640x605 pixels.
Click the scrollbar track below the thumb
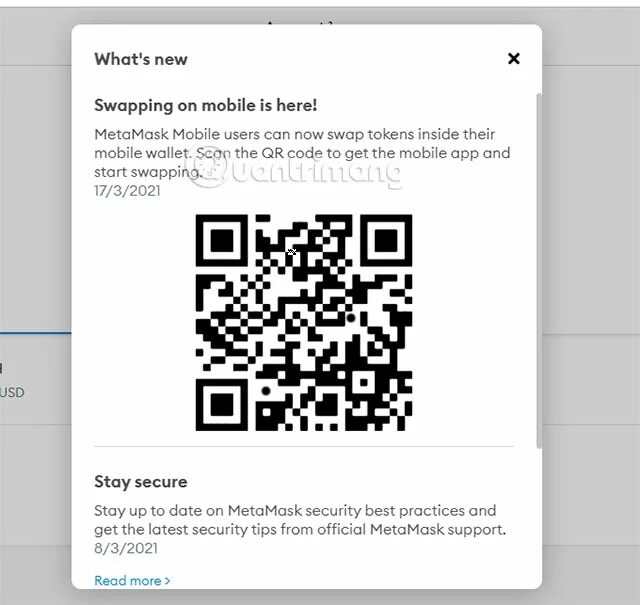click(x=539, y=514)
